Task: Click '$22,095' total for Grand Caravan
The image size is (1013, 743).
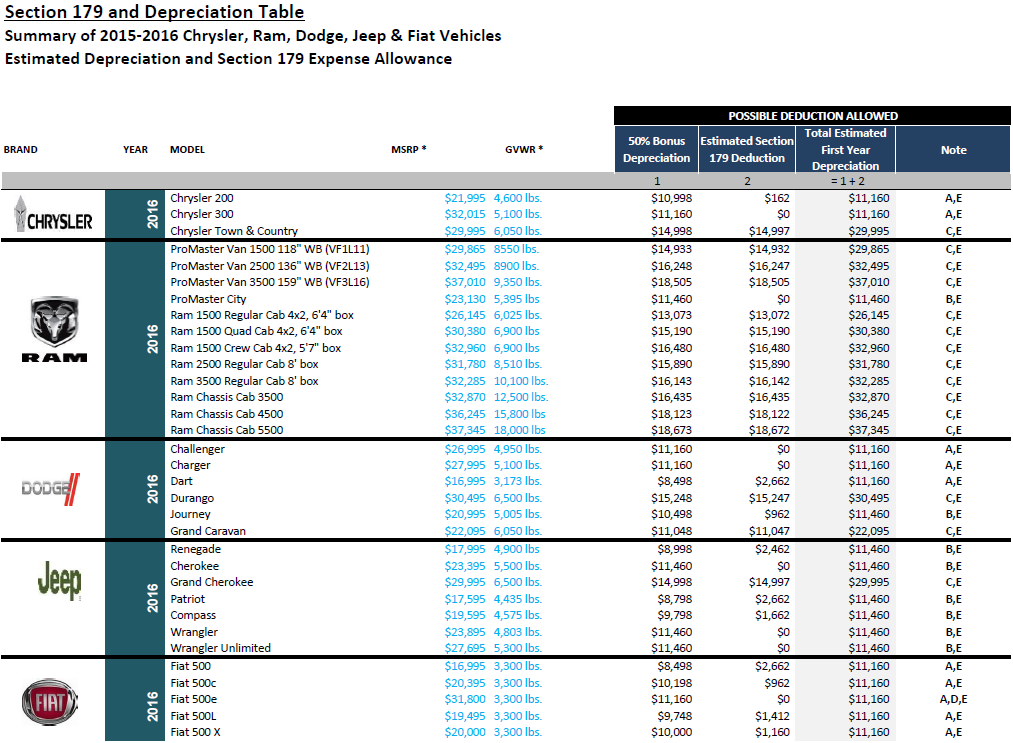Action: coord(868,530)
